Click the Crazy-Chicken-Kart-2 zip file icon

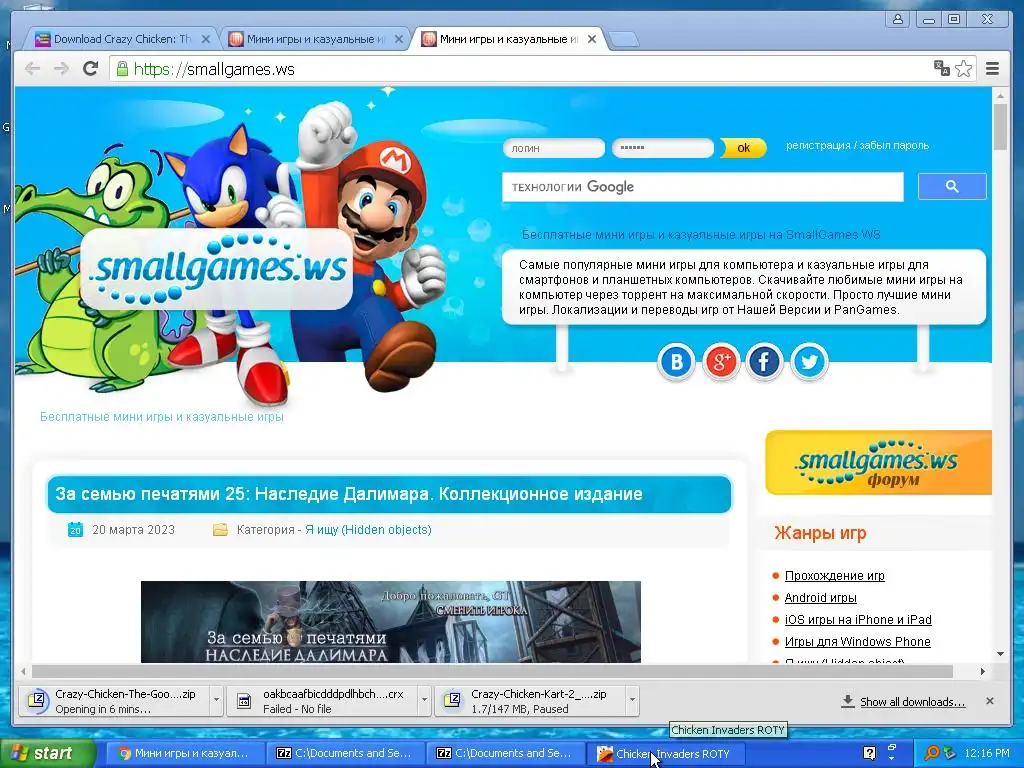coord(452,701)
